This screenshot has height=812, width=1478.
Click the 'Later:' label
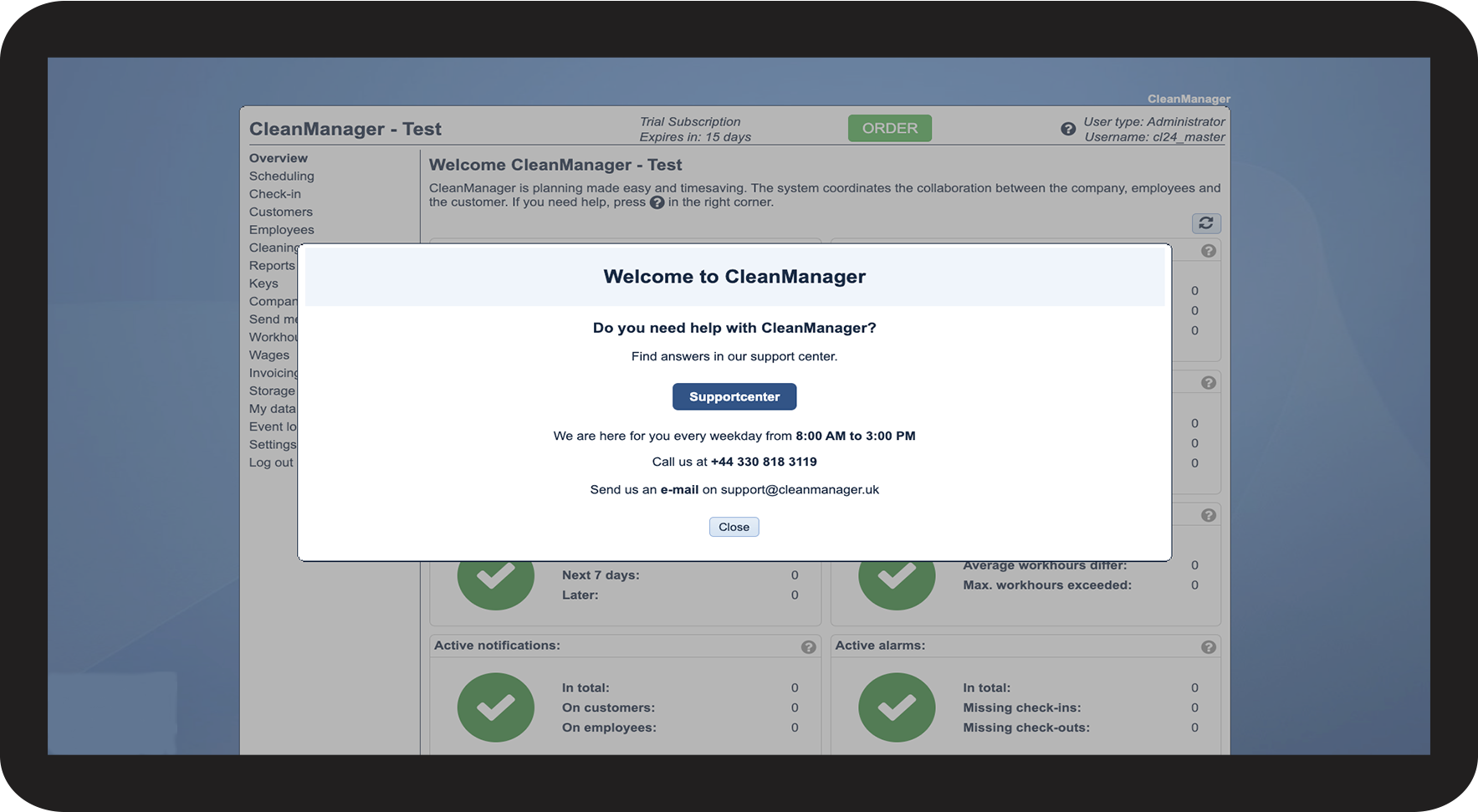click(x=580, y=595)
